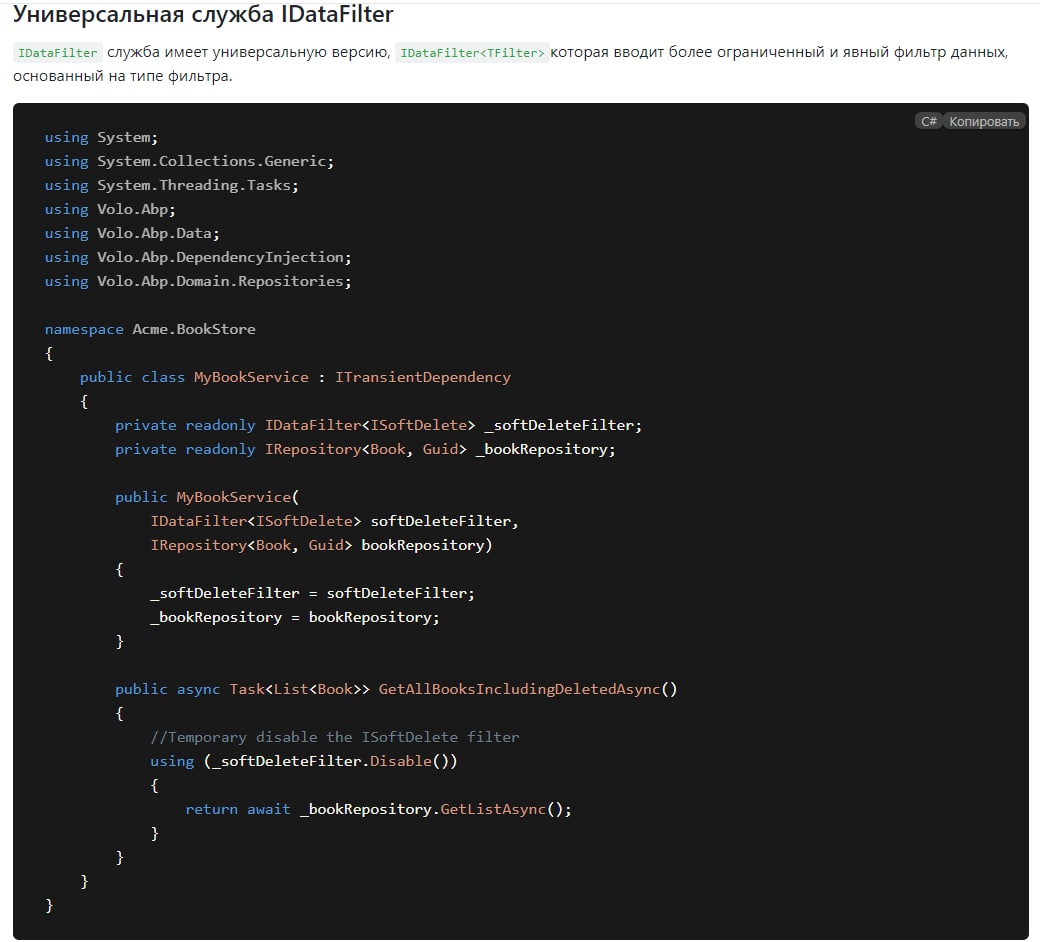The image size is (1040, 942).
Task: Click the C# language badge
Action: pyautogui.click(x=928, y=121)
